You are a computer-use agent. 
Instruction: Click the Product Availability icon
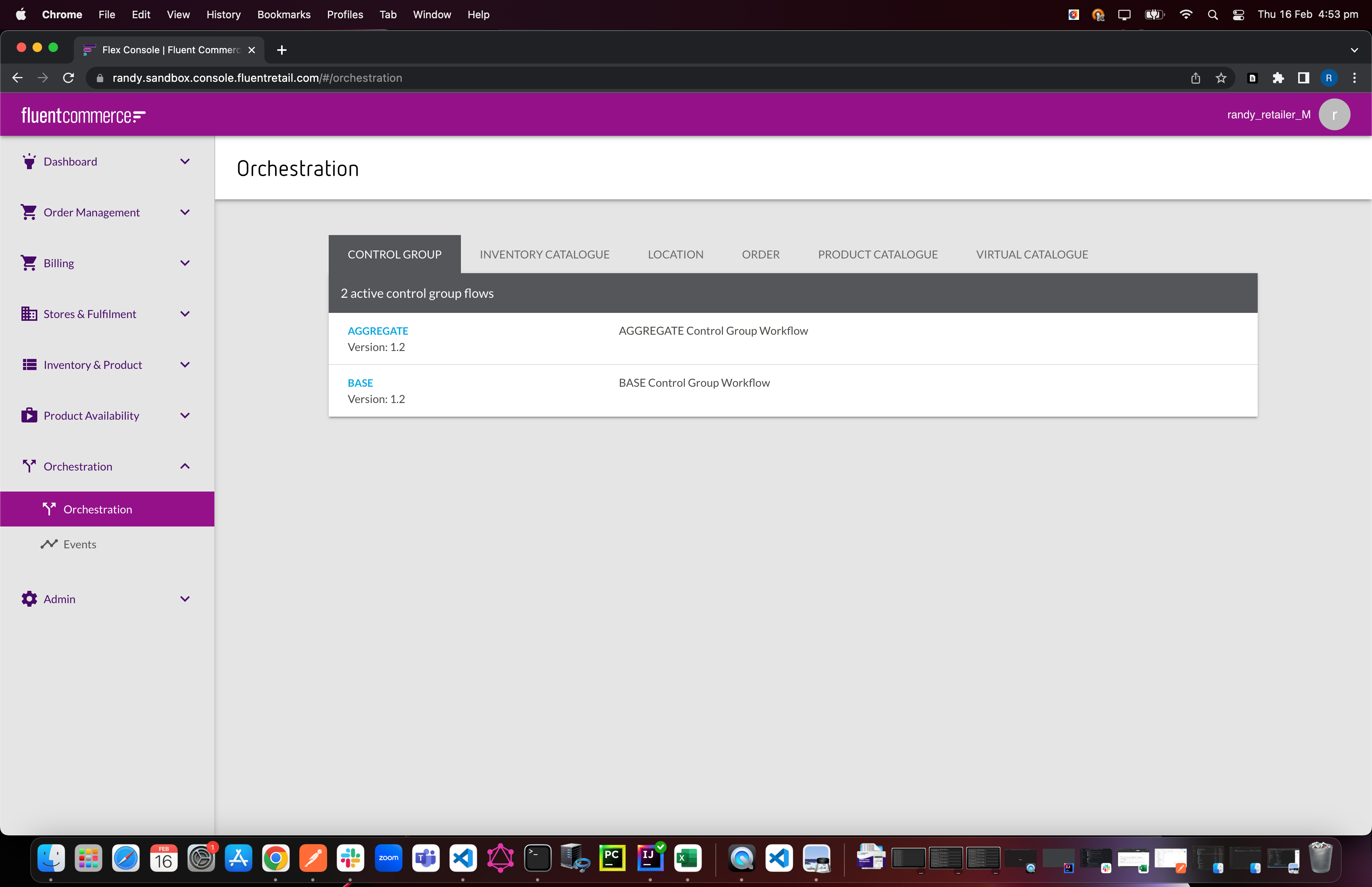[x=29, y=415]
